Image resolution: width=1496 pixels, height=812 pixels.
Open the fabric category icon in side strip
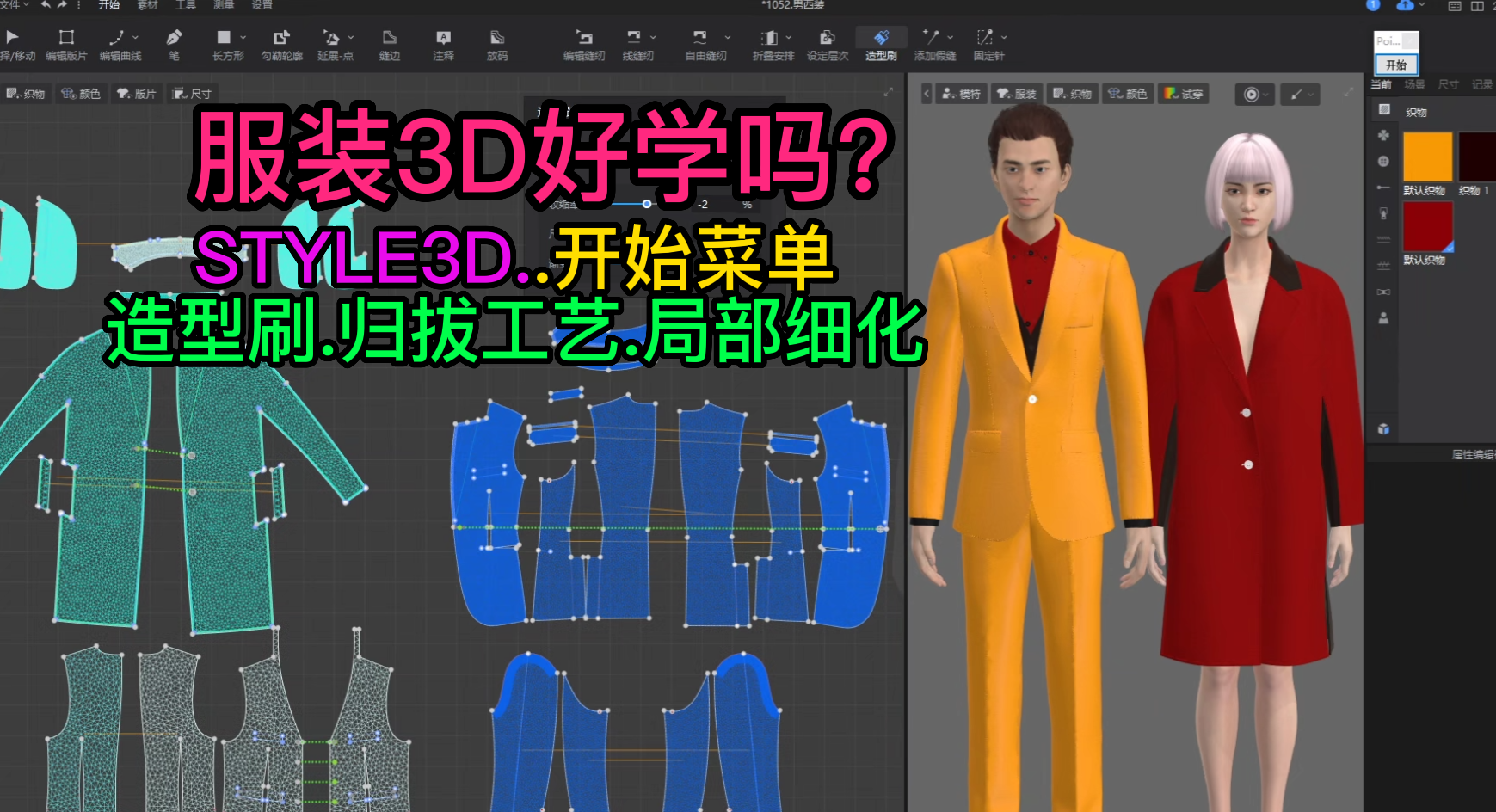tap(1383, 109)
